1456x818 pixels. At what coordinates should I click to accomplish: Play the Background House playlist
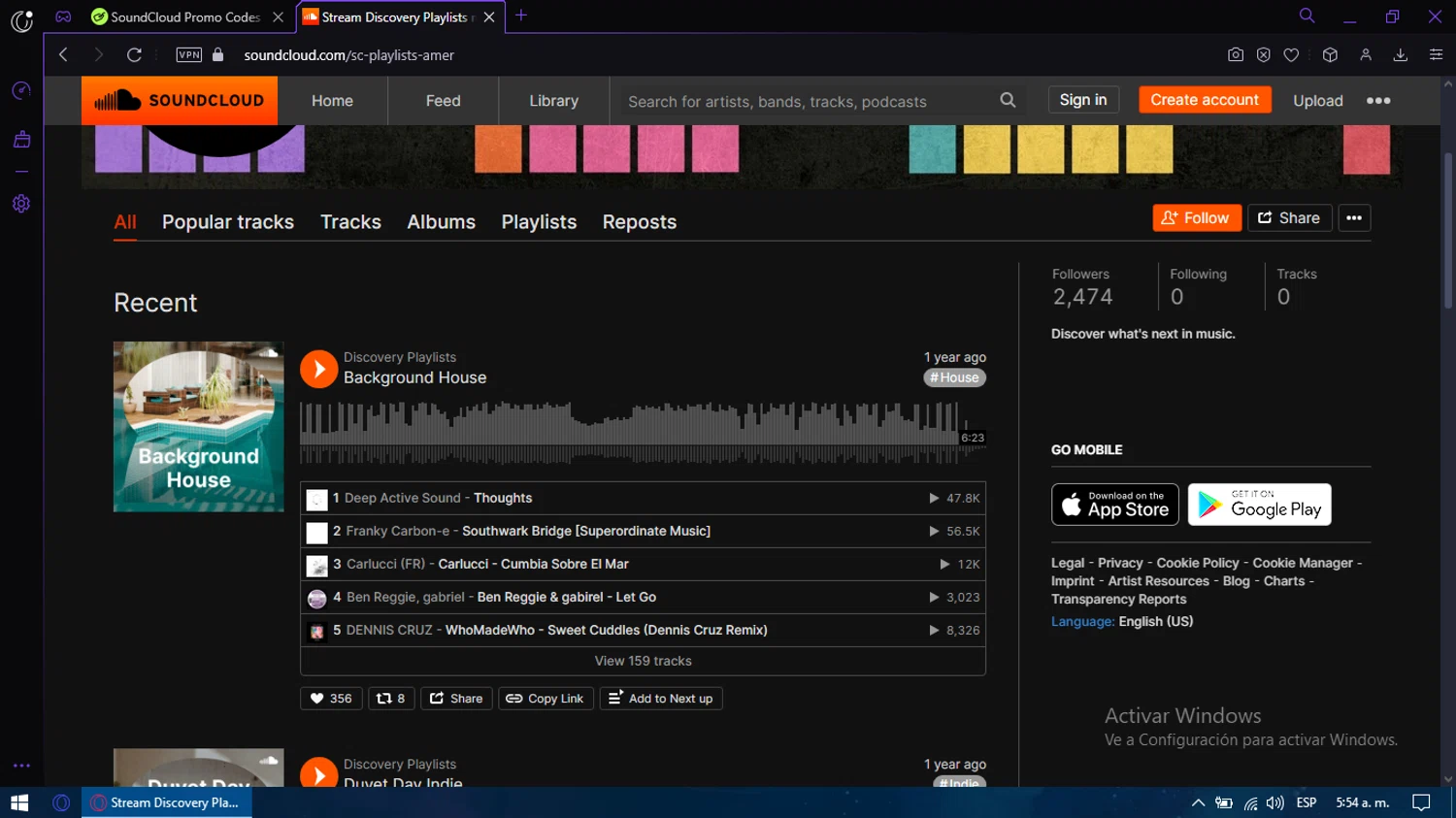pos(318,369)
